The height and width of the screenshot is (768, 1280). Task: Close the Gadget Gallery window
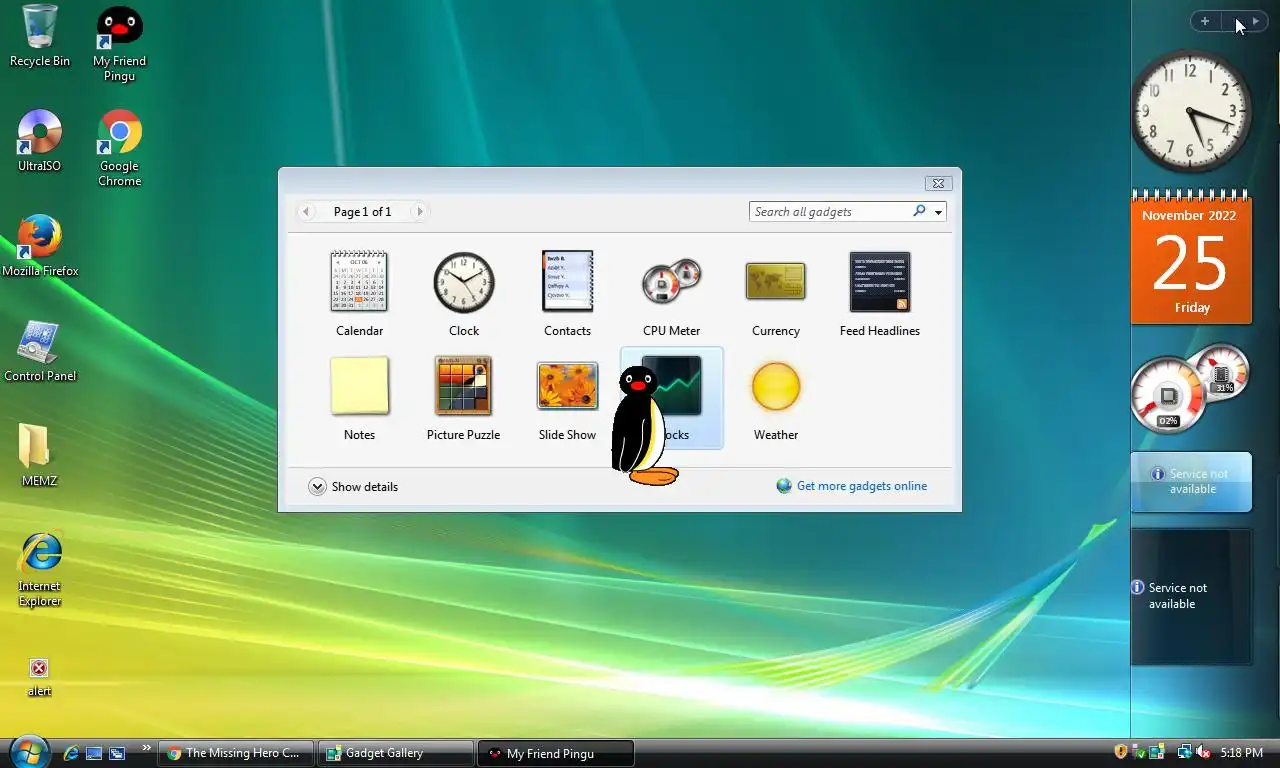click(x=937, y=183)
